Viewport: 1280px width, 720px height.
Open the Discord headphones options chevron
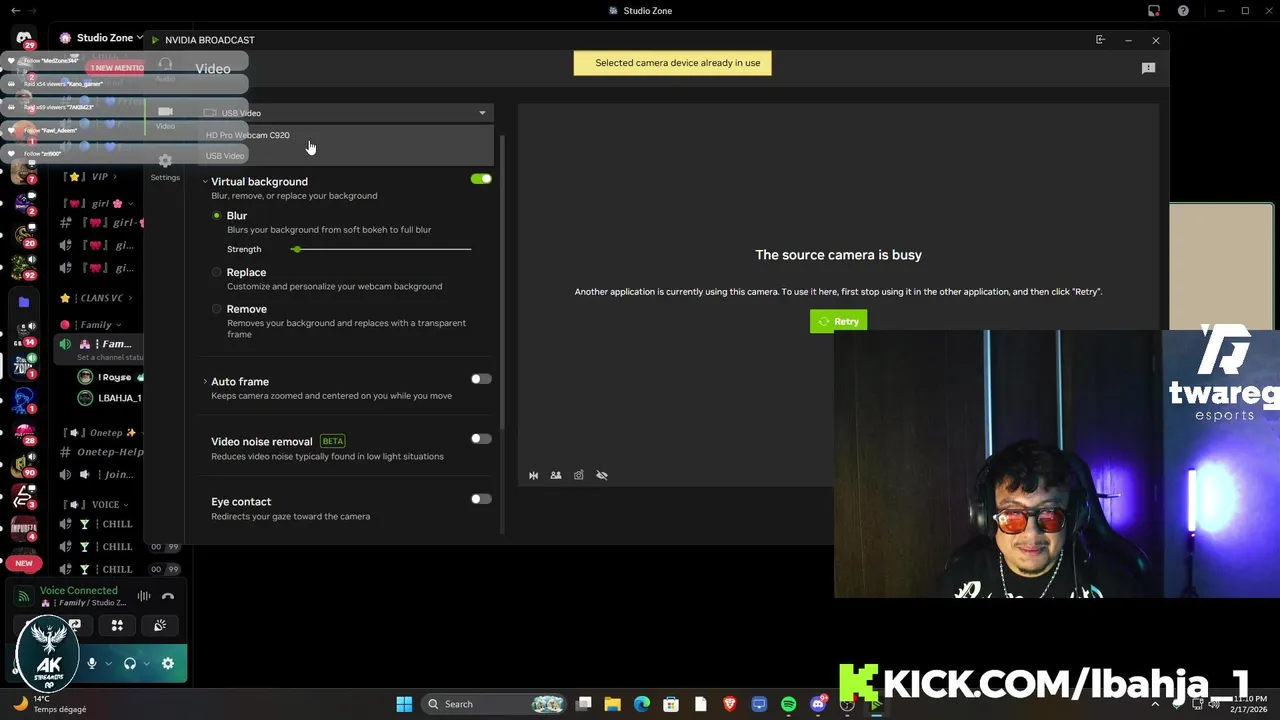147,663
